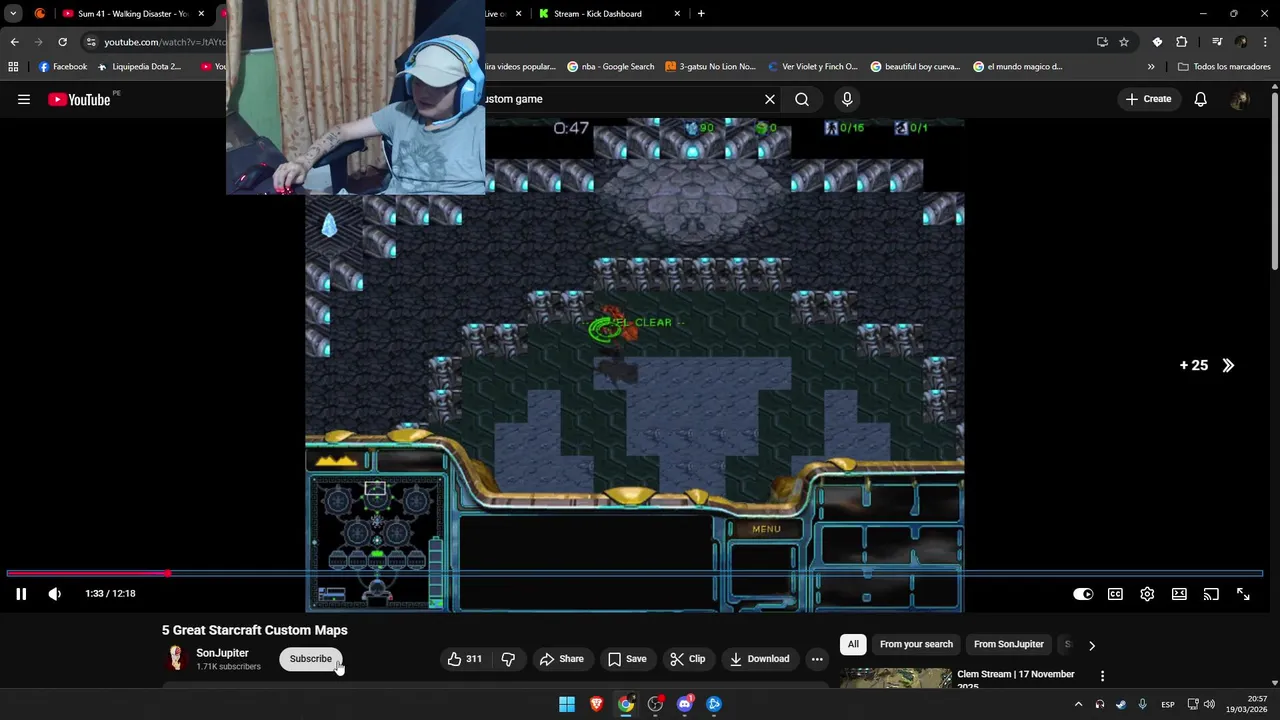The width and height of the screenshot is (1280, 720).
Task: Select the 'From SonJupiter' chip
Action: 1009,645
